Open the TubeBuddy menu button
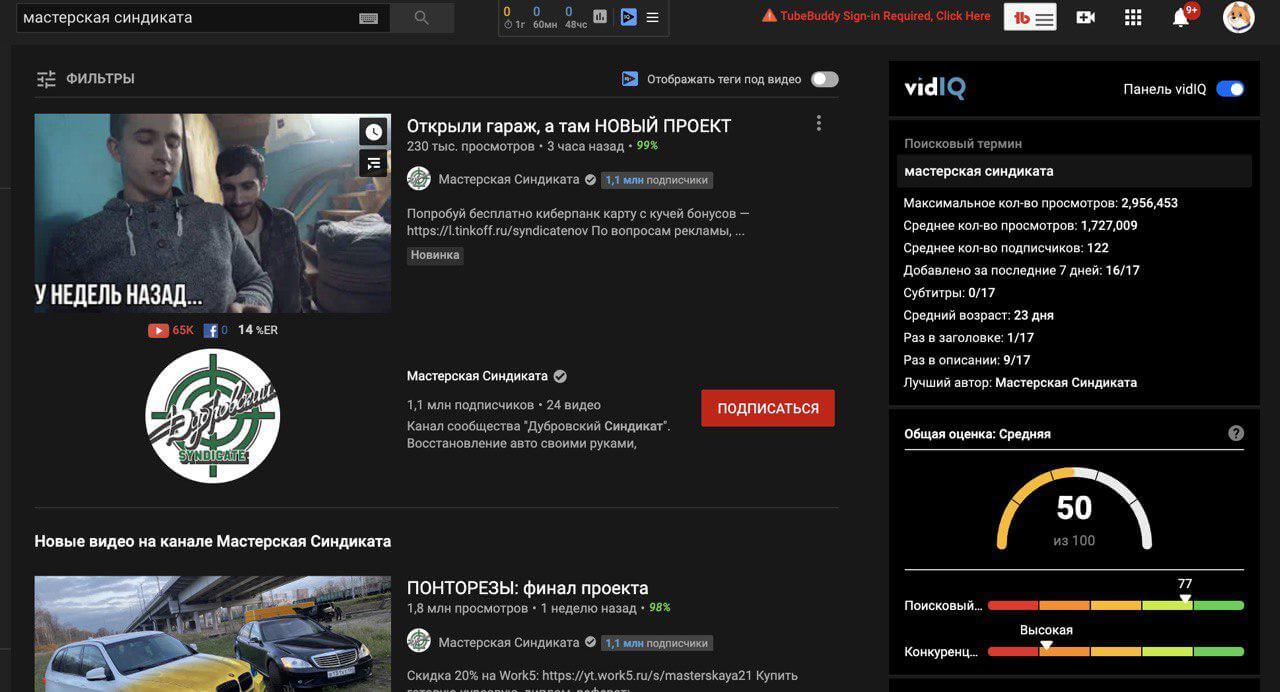1280x692 pixels. 1030,17
